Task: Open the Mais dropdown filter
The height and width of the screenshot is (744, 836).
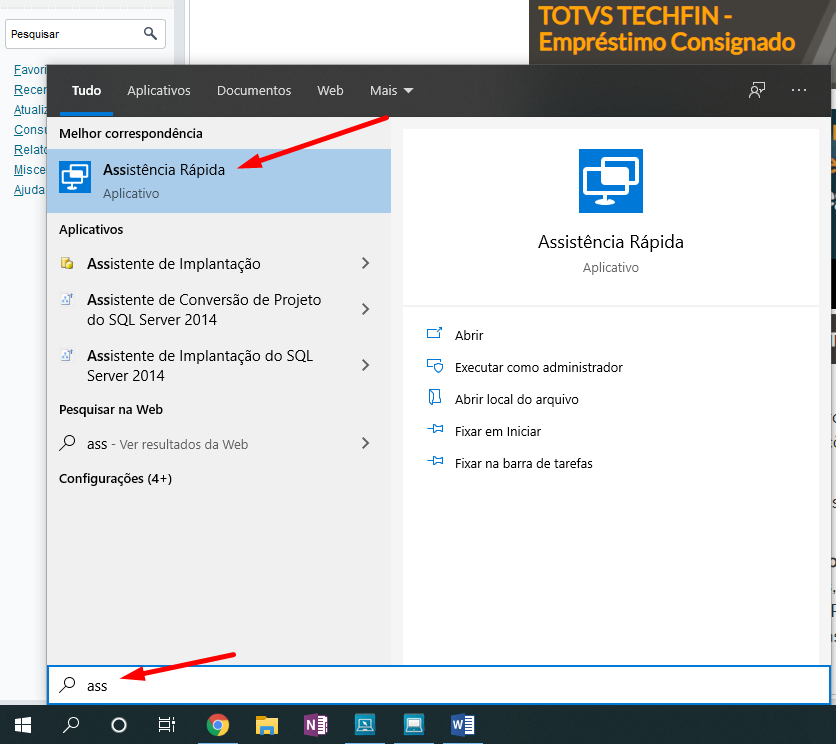Action: coord(391,91)
